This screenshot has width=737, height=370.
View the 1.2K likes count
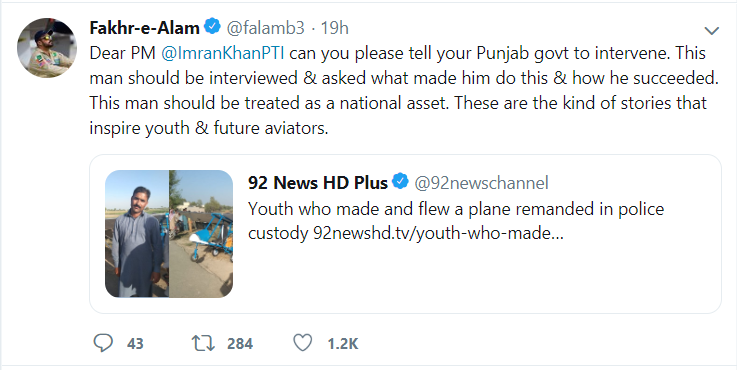tap(343, 344)
